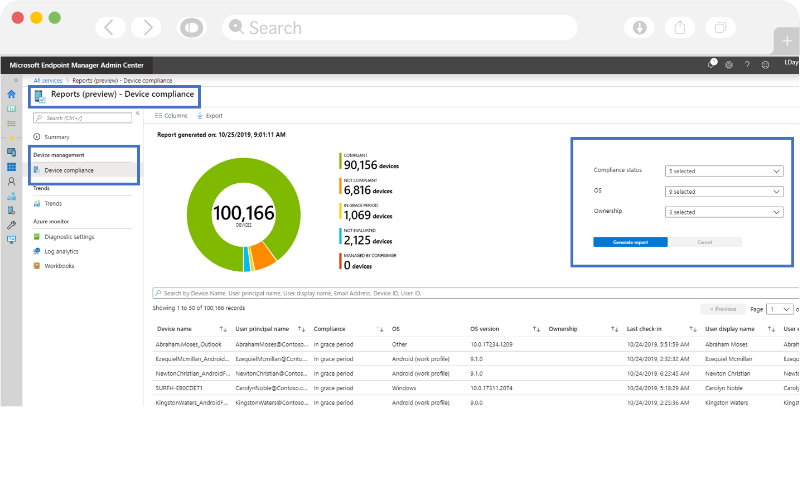Click the 90,156 compliant devices legend

[369, 162]
